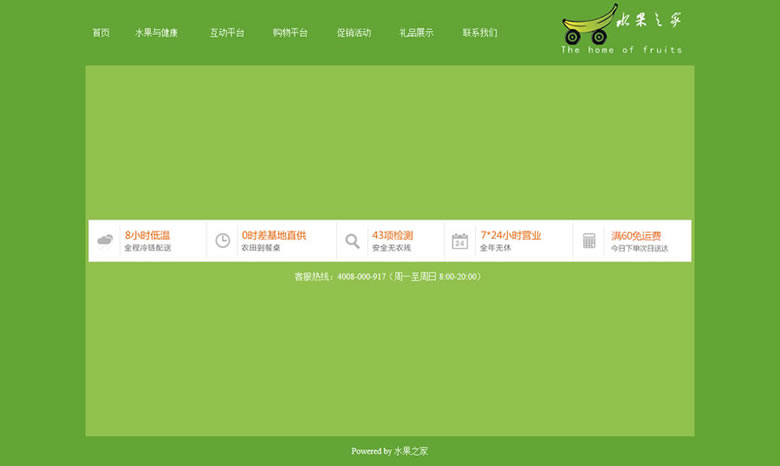Viewport: 780px width, 466px height.
Task: Click the 7*24小时营业 heading
Action: coord(510,235)
